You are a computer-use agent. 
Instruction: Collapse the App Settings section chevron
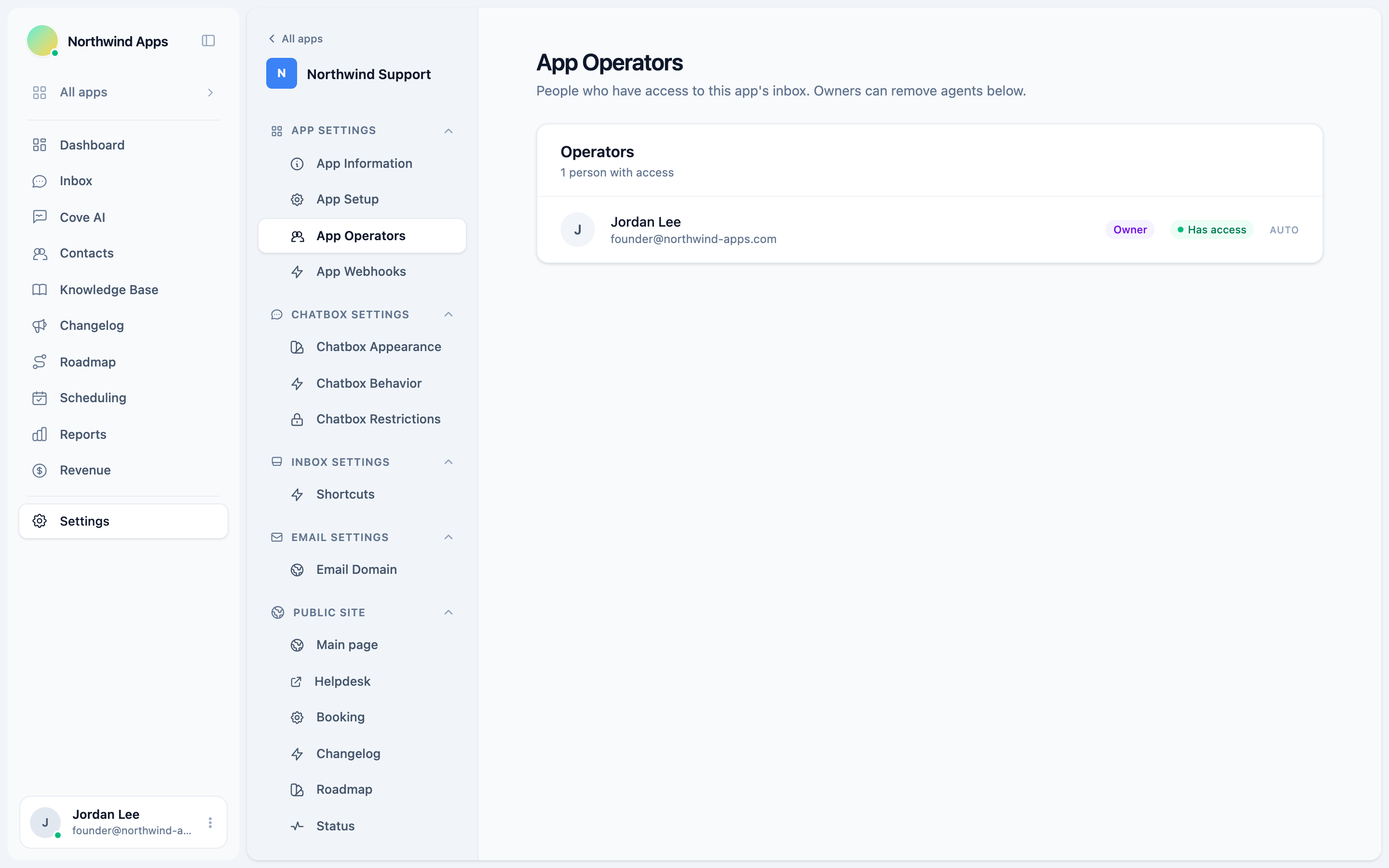448,131
